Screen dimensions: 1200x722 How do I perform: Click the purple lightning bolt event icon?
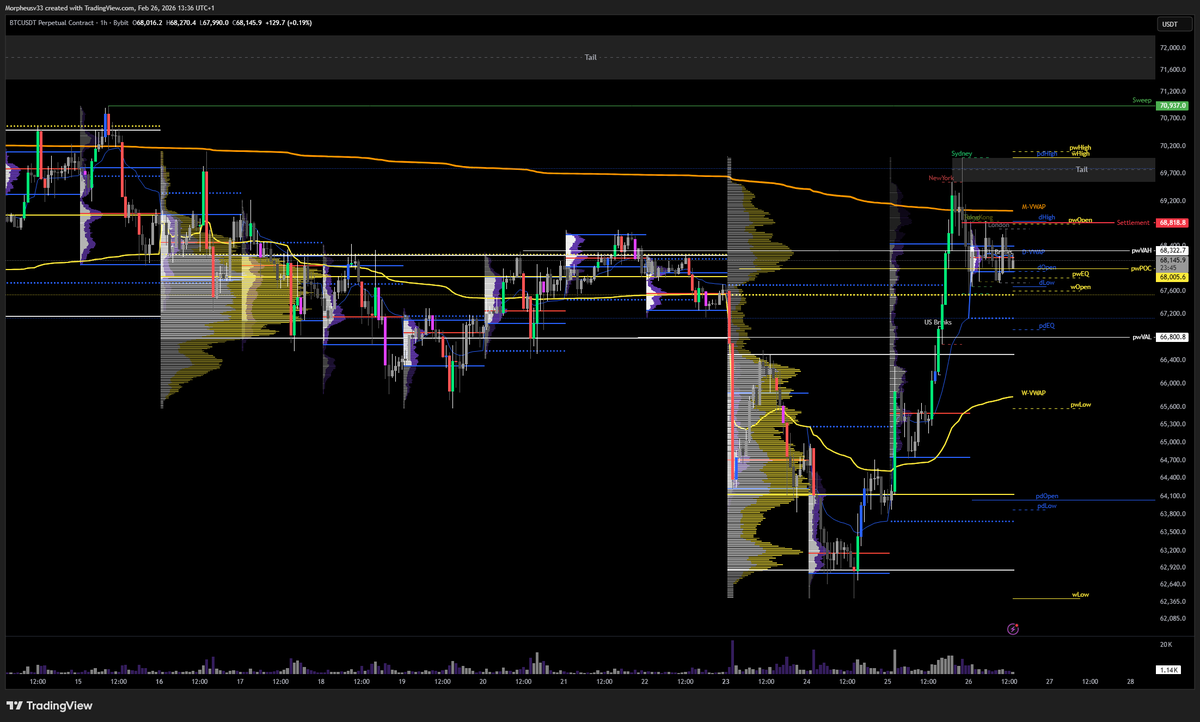[1013, 629]
